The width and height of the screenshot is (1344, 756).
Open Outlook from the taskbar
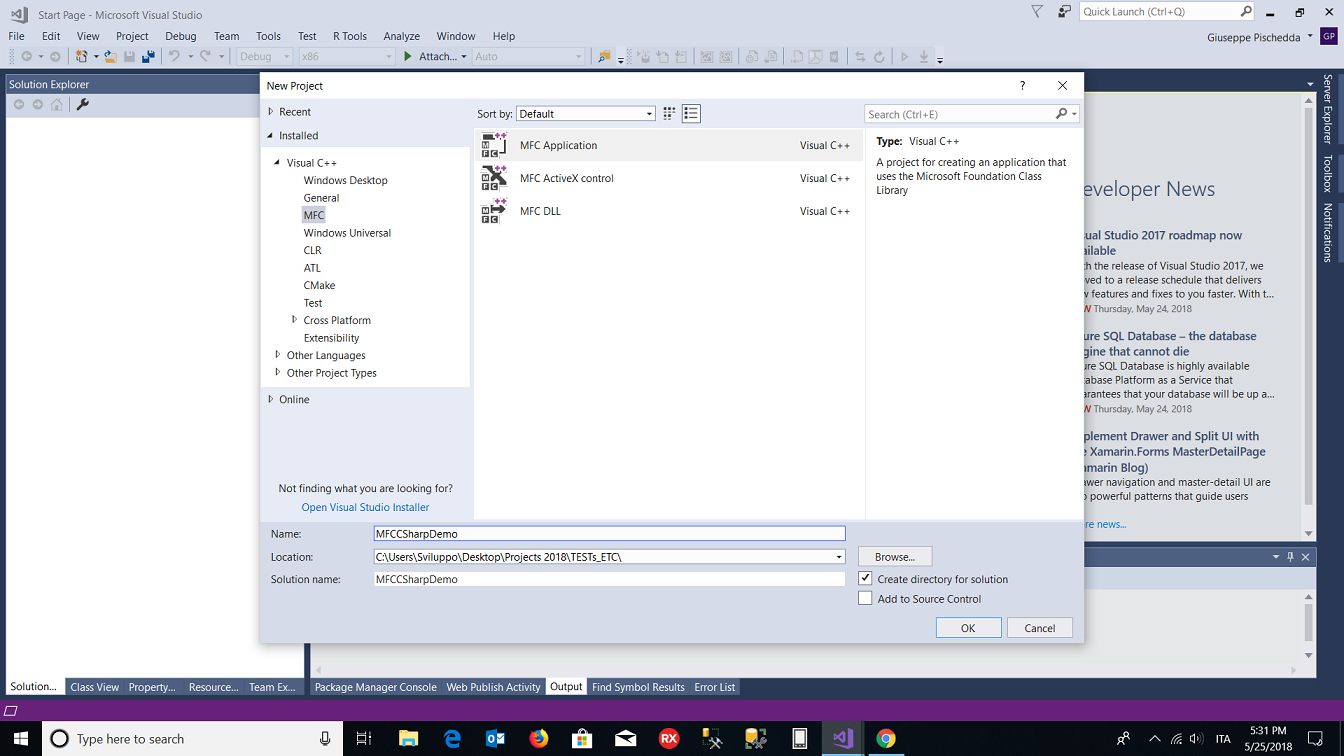click(495, 739)
